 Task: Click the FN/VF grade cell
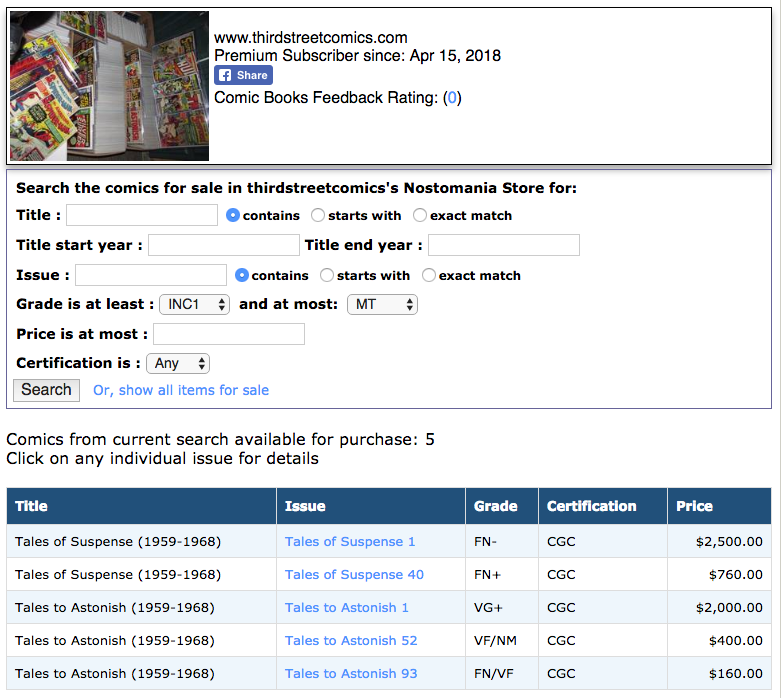pyautogui.click(x=502, y=673)
